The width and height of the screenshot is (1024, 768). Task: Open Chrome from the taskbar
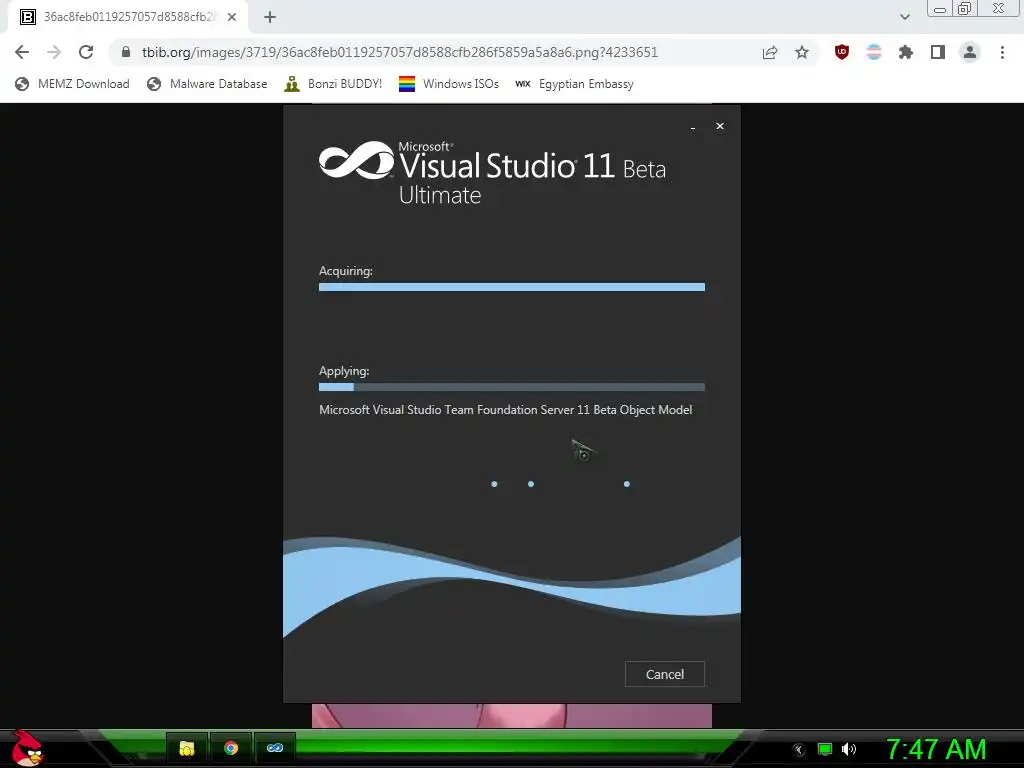(231, 748)
